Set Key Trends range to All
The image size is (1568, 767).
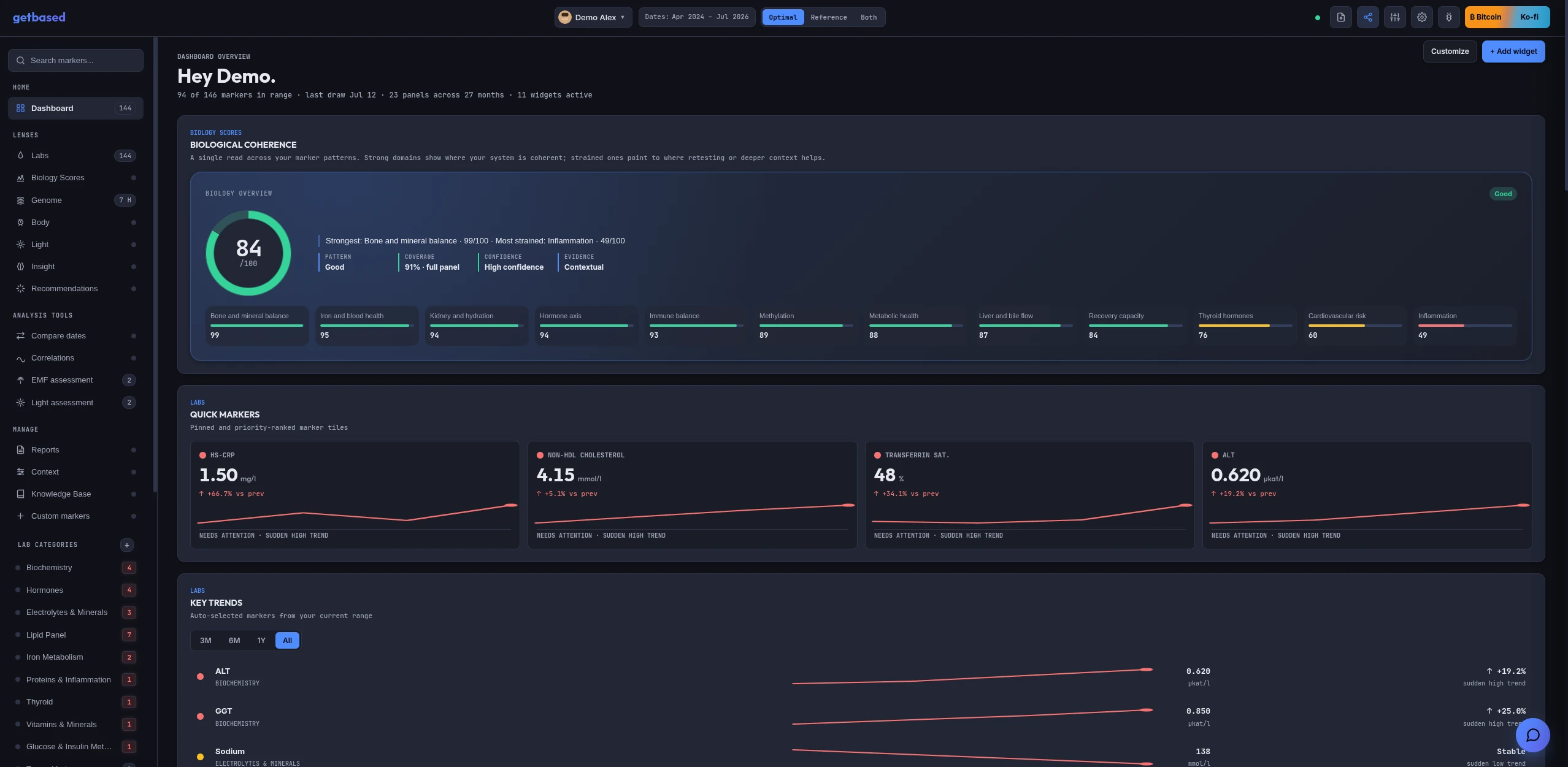(x=287, y=641)
